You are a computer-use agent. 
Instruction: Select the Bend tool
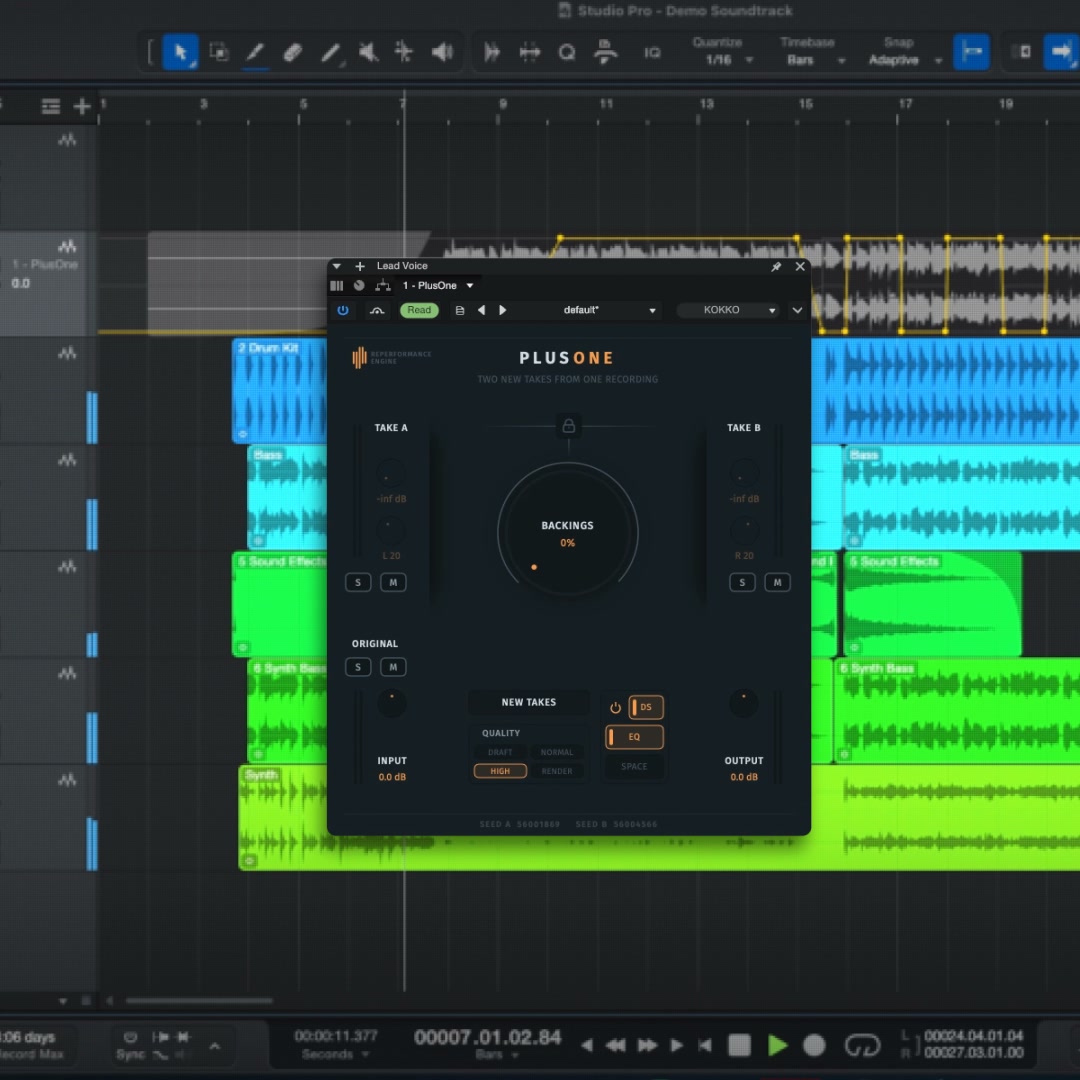405,52
